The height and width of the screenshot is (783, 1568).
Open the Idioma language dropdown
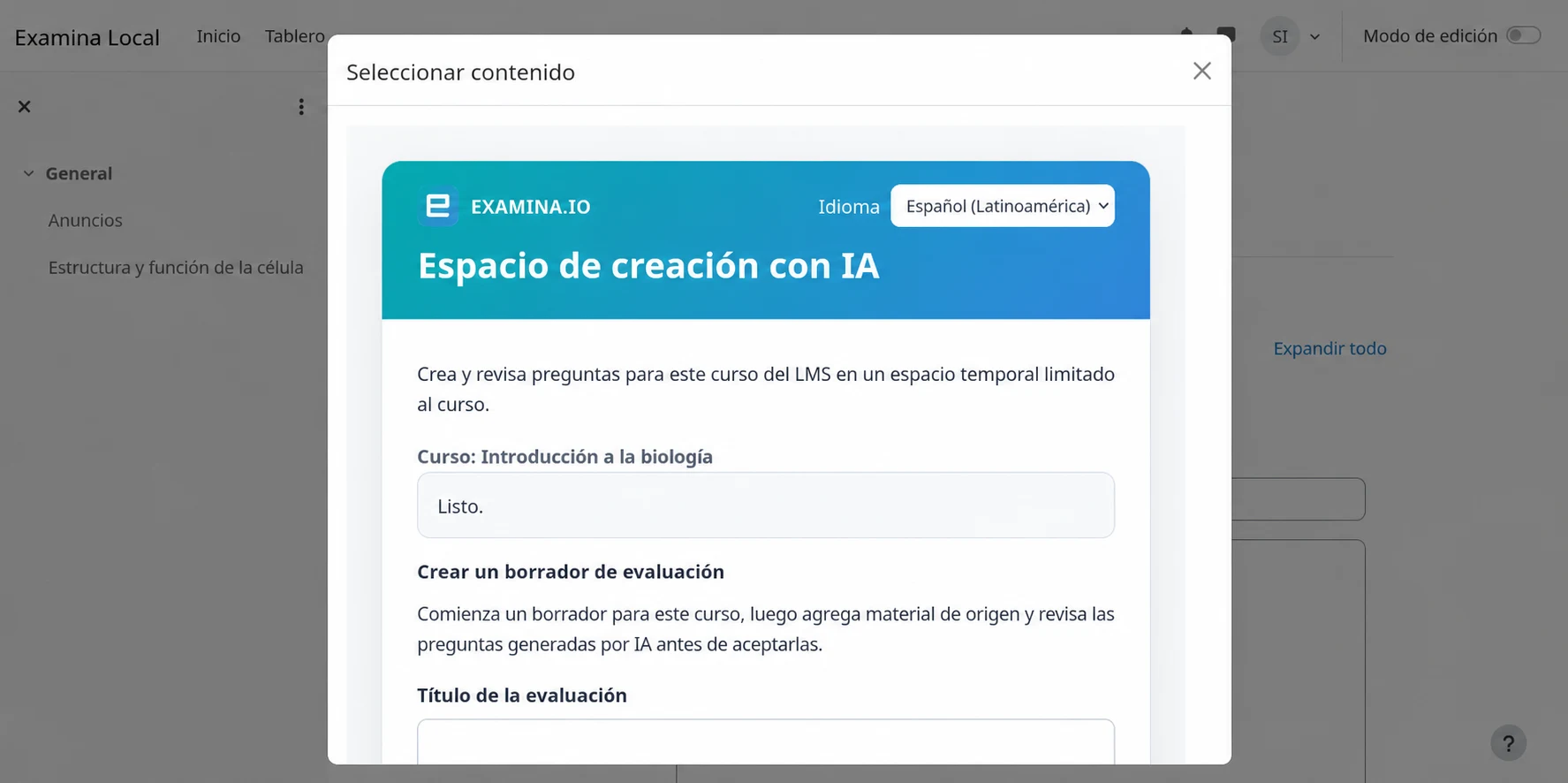1003,206
